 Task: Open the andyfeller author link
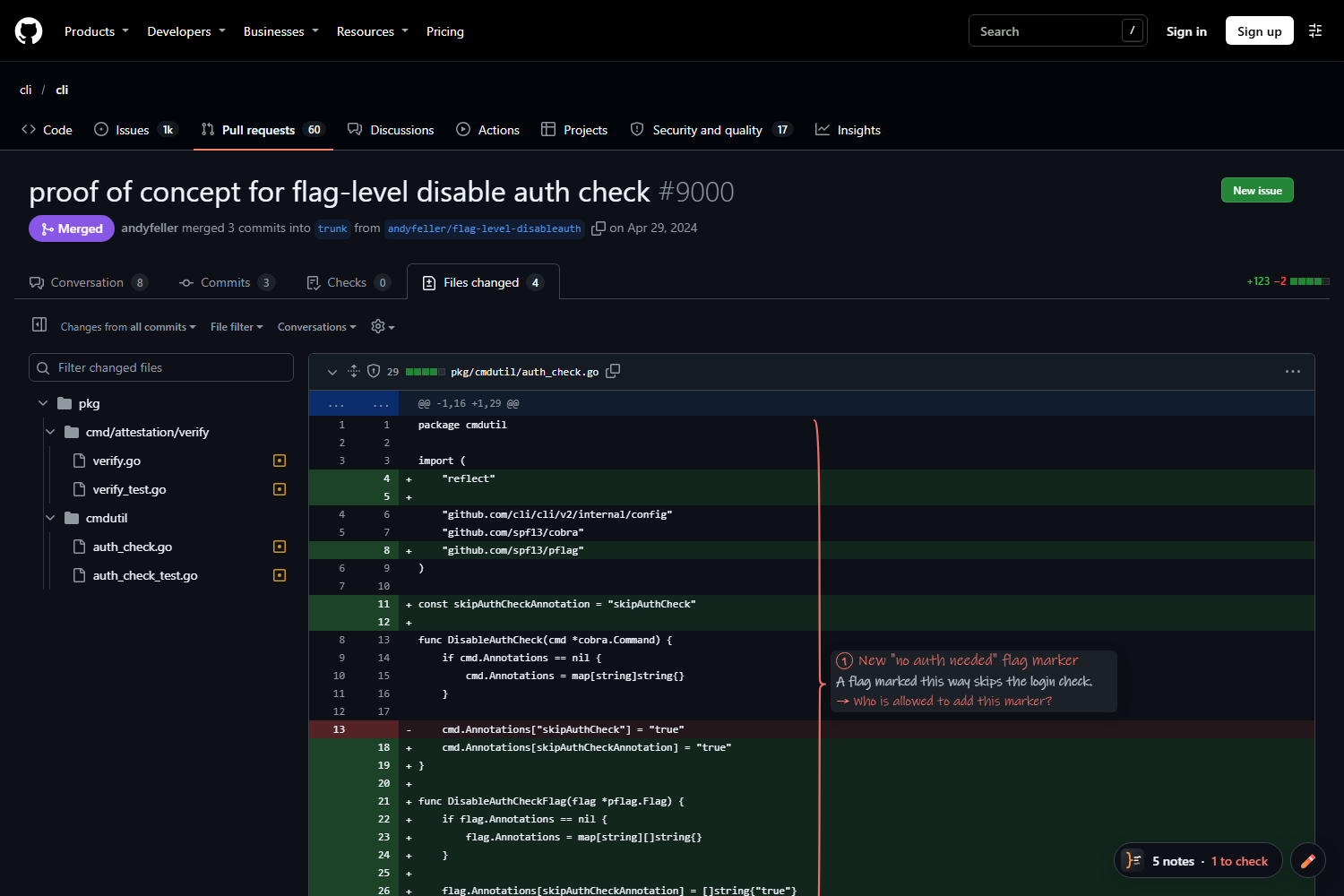tap(149, 228)
